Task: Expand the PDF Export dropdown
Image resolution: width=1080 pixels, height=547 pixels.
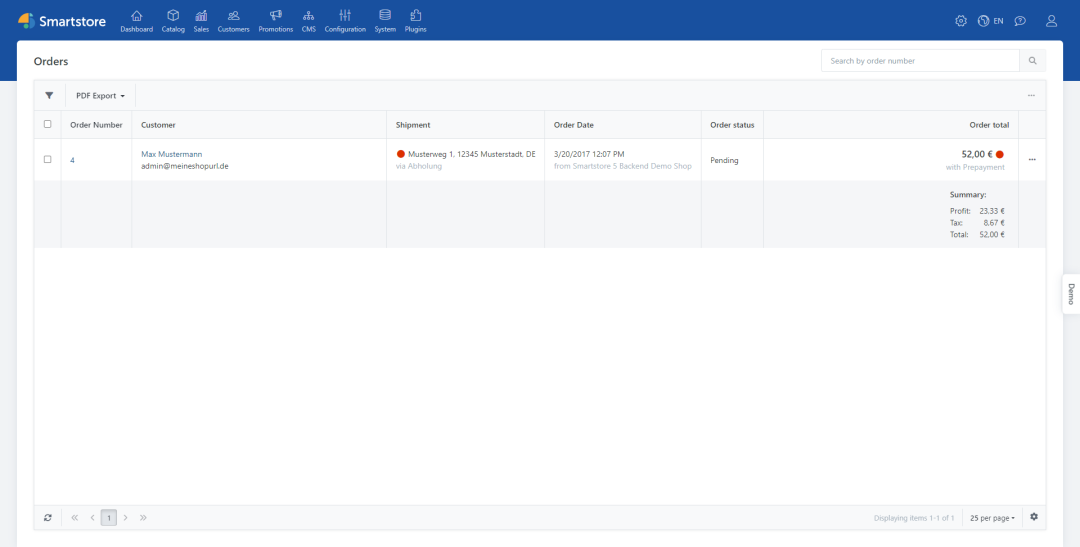Action: (x=100, y=96)
